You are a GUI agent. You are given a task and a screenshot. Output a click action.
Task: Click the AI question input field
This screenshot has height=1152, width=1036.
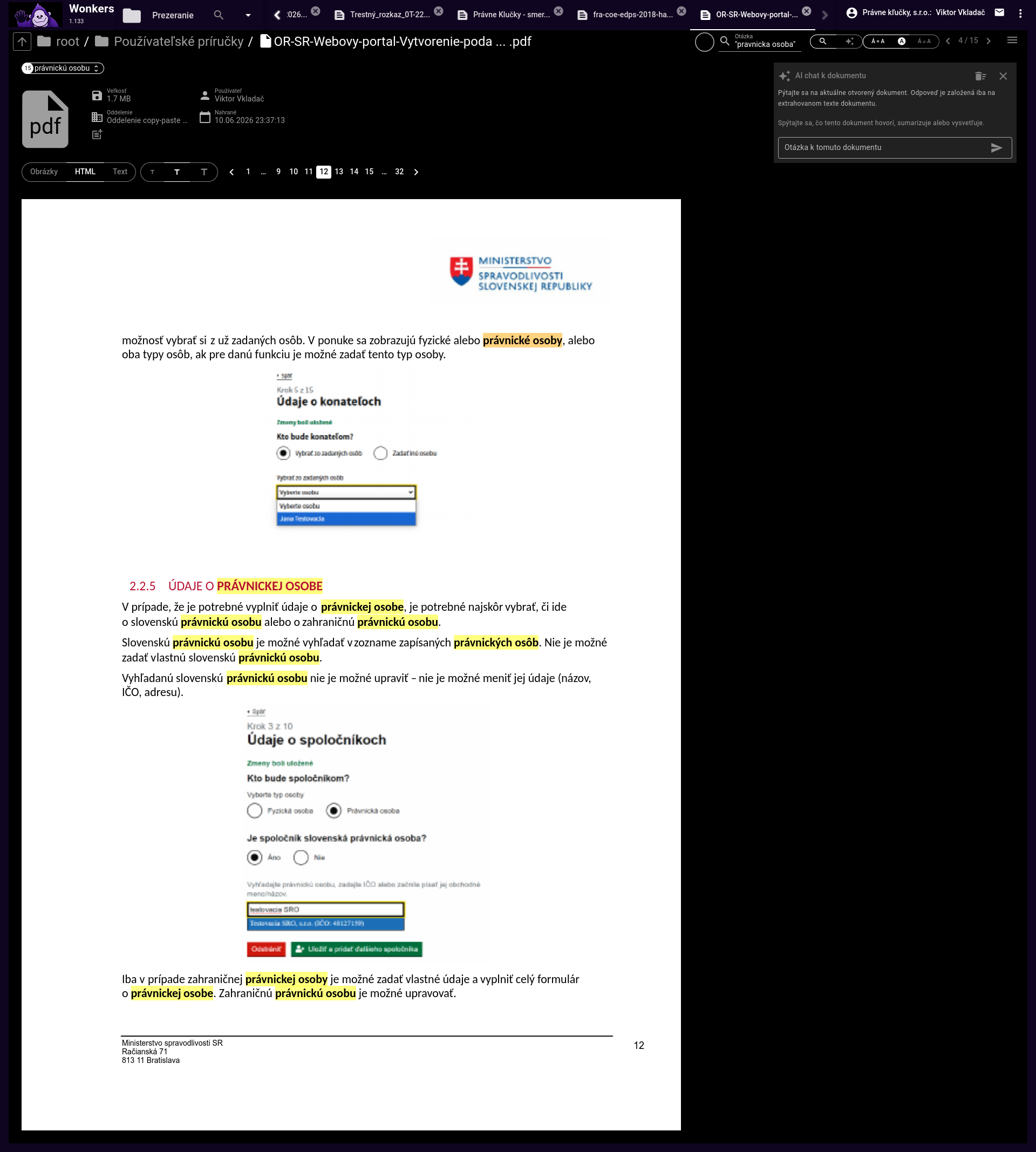coord(883,148)
